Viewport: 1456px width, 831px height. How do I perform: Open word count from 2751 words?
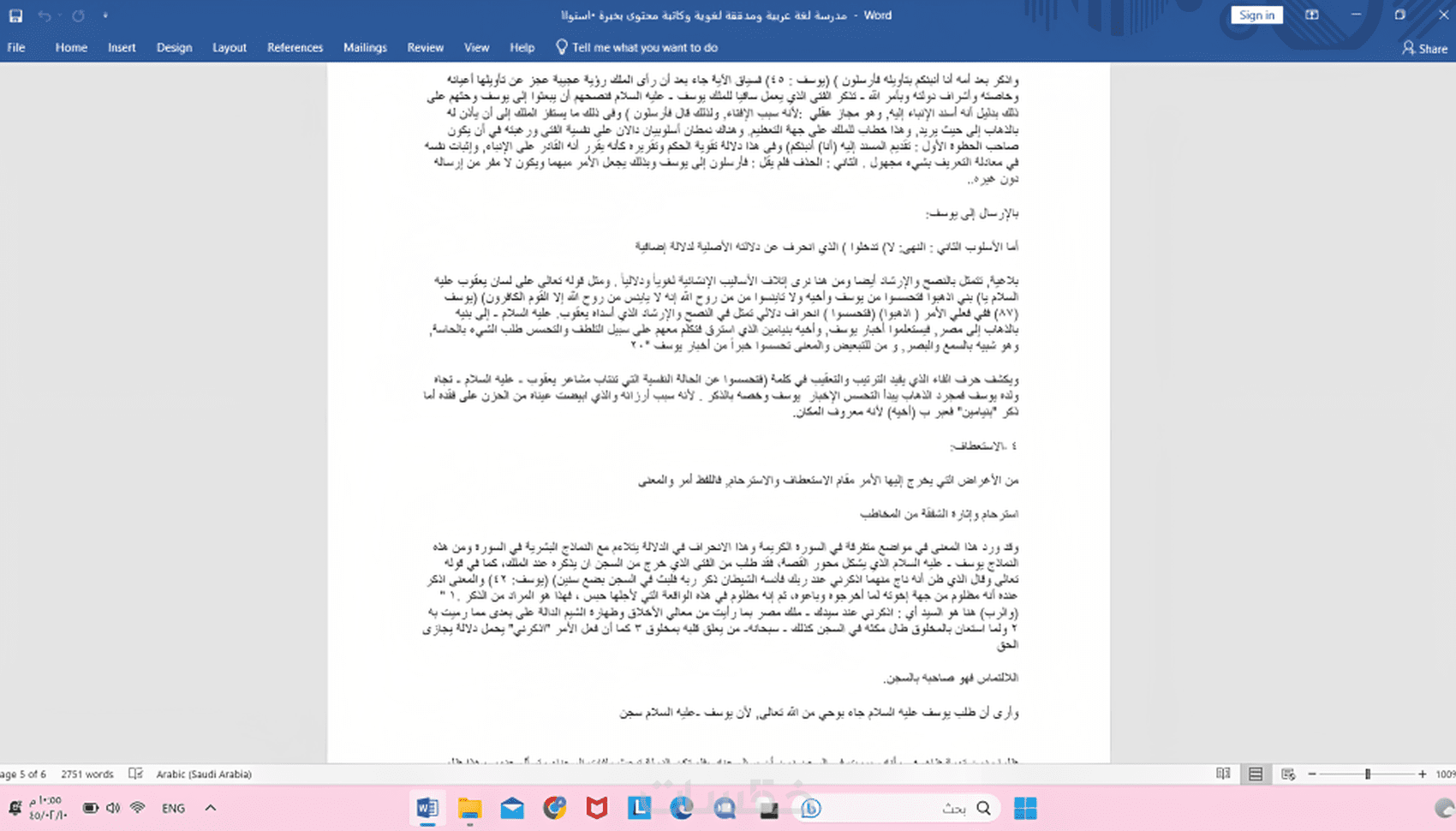click(x=87, y=774)
